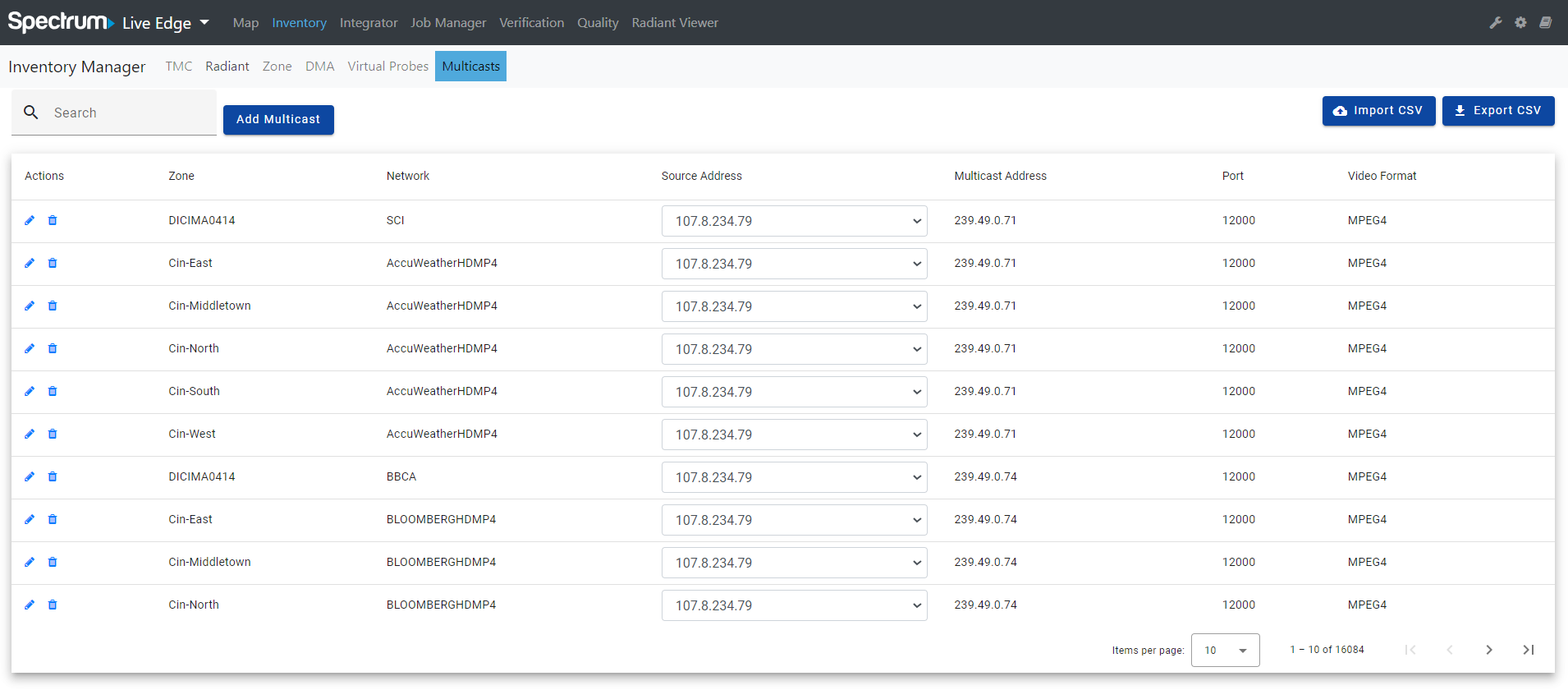This screenshot has height=690, width=1568.
Task: Focus the Search input field
Action: click(x=114, y=113)
